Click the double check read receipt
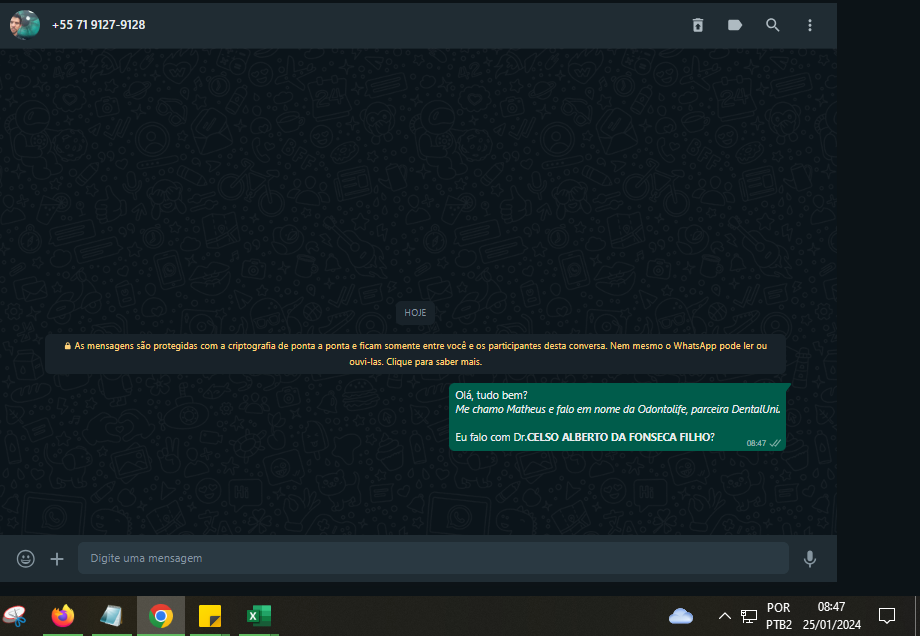 pyautogui.click(x=775, y=443)
